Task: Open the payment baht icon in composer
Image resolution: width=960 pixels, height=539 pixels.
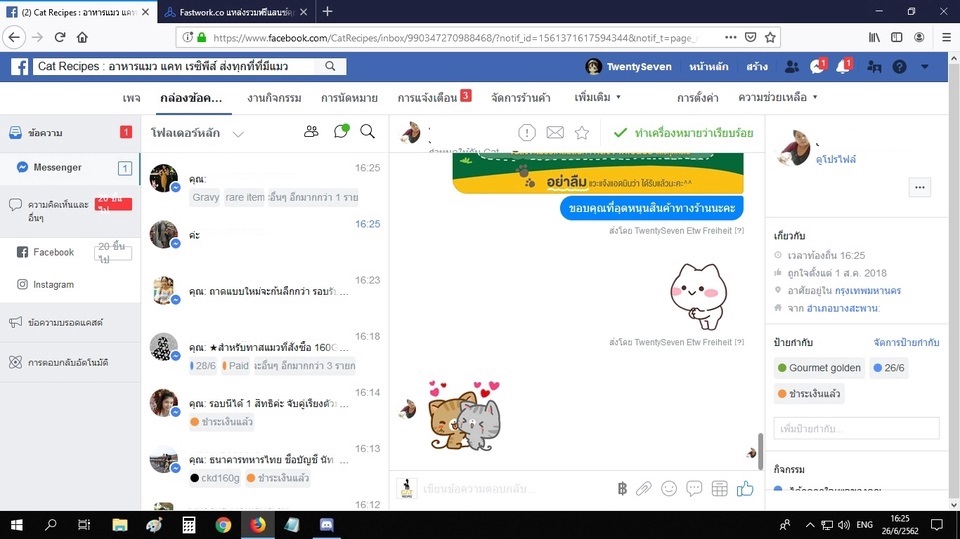Action: [622, 488]
